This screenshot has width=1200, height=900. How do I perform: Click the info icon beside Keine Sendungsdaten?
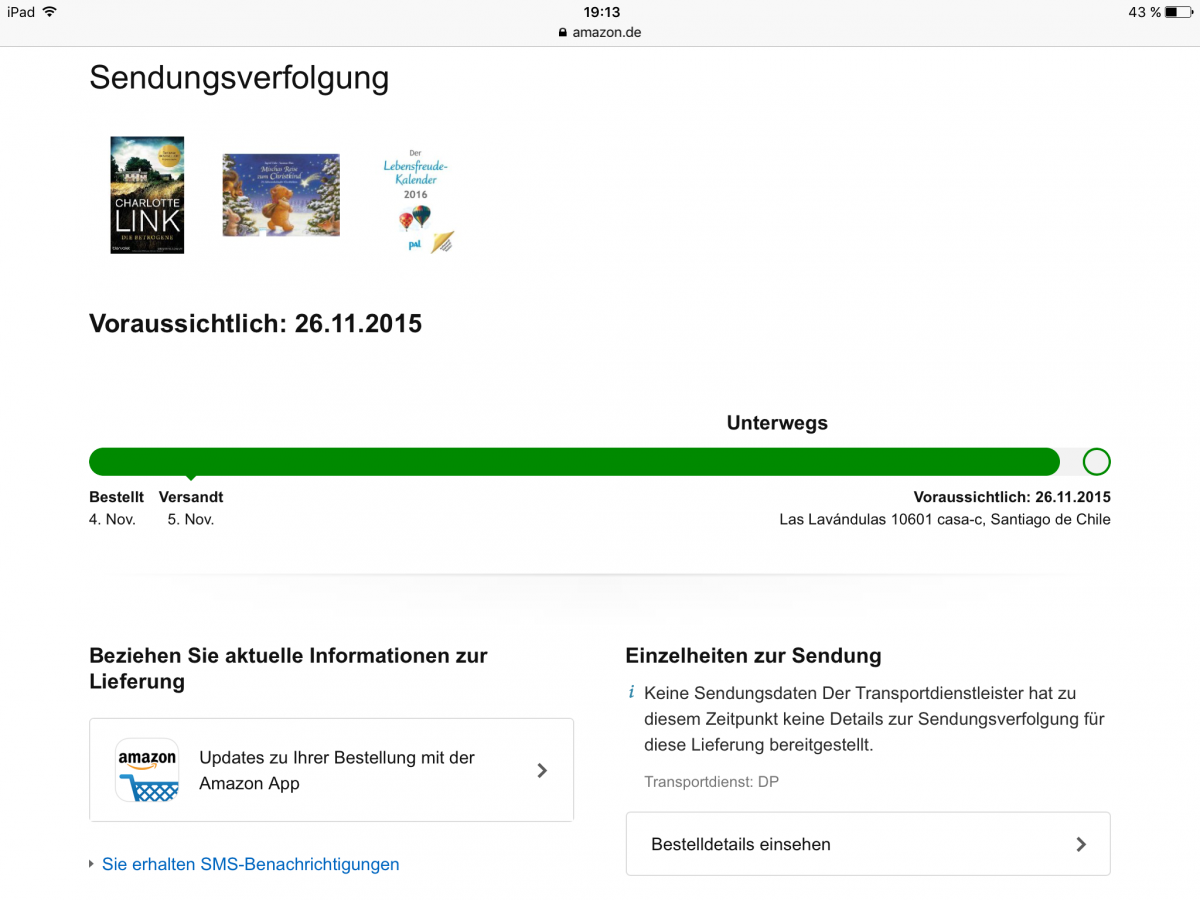click(x=631, y=692)
